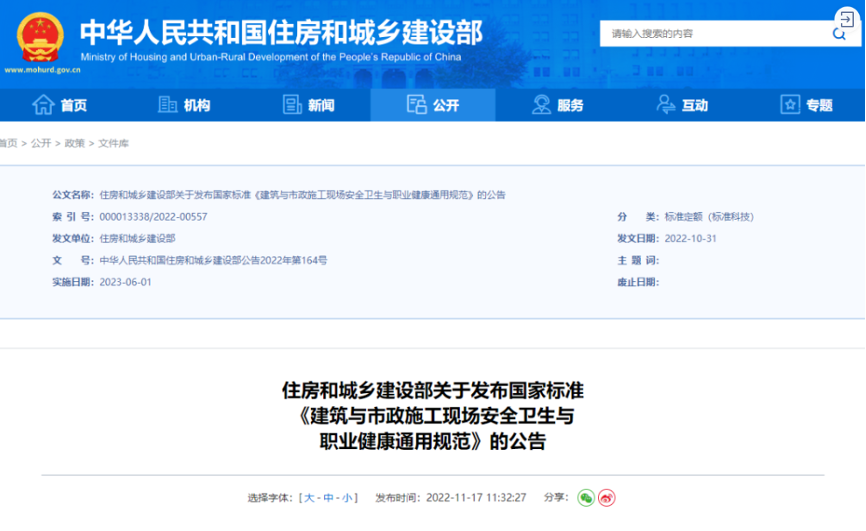
Task: Select small font size 小
Action: pos(347,498)
